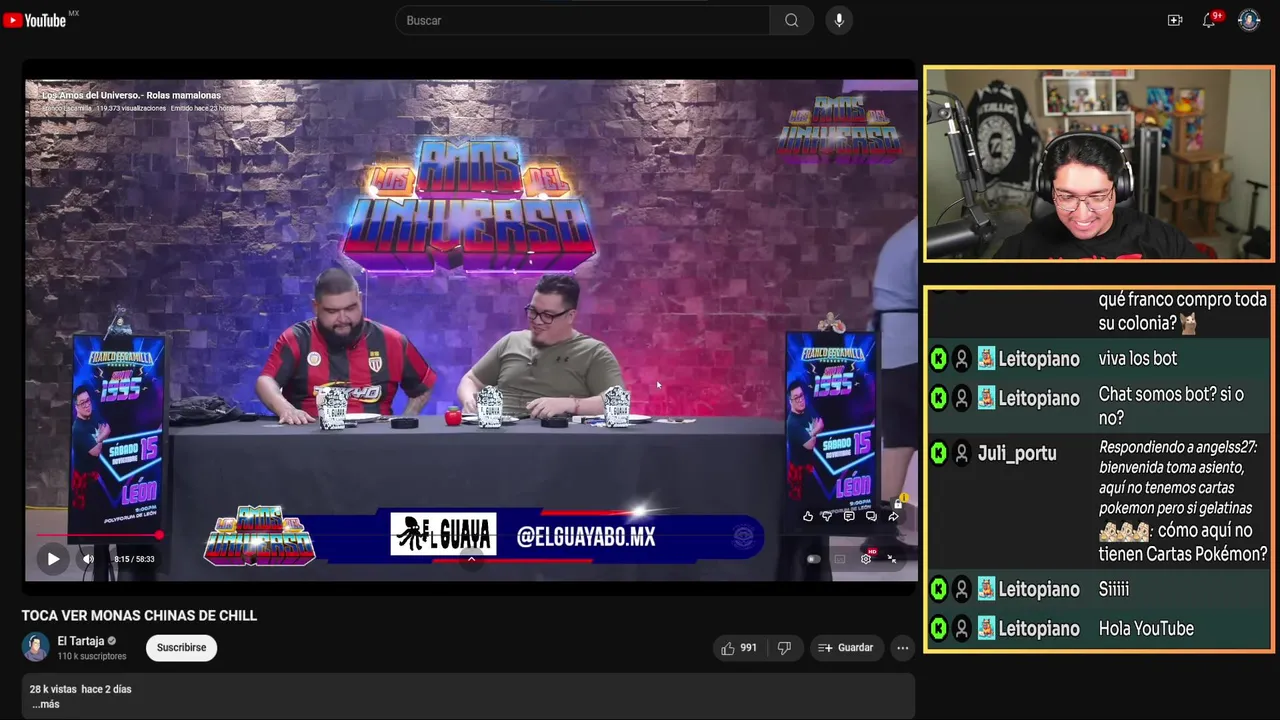Viewport: 1280px width, 720px height.
Task: Click the lock icon in the player
Action: 897,505
